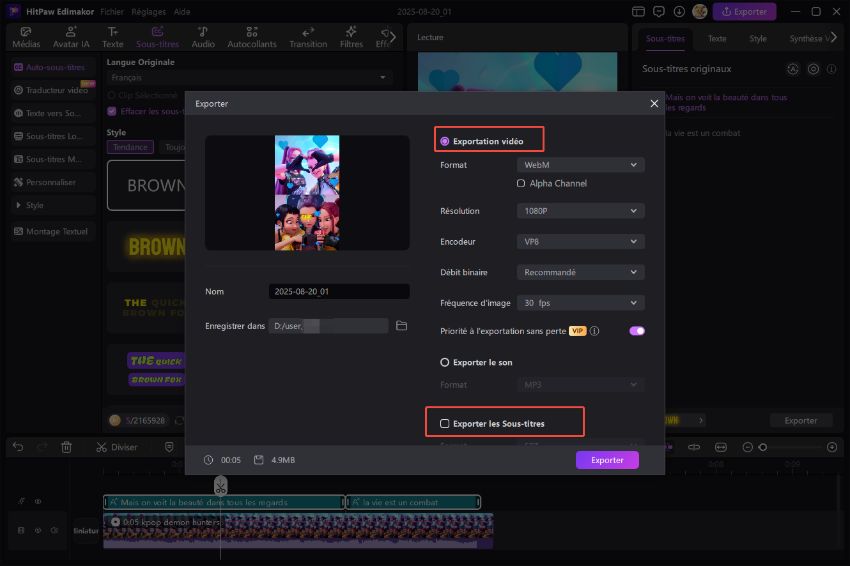Open the Audio tool in top toolbar
Viewport: 850px width, 566px height.
click(x=203, y=37)
